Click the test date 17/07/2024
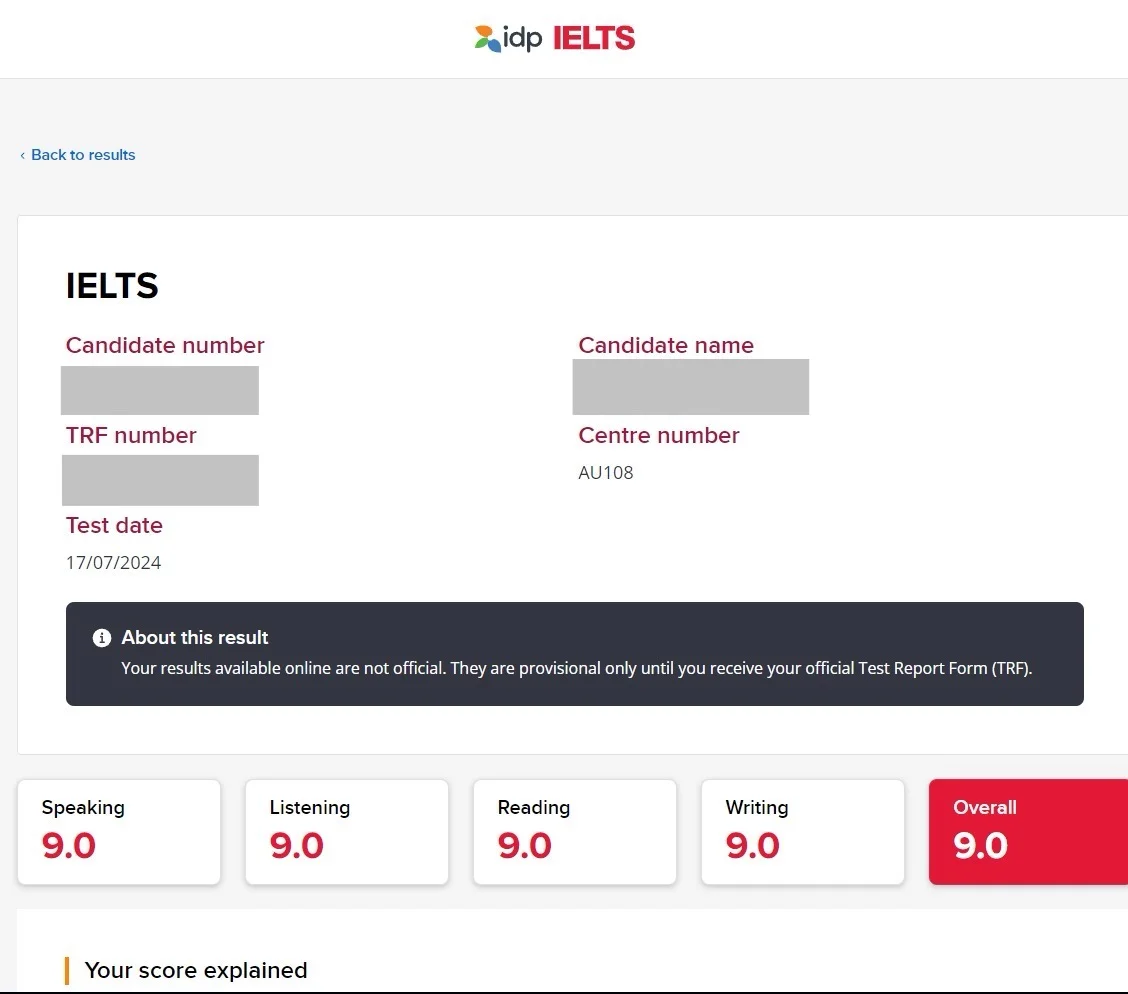 (114, 562)
